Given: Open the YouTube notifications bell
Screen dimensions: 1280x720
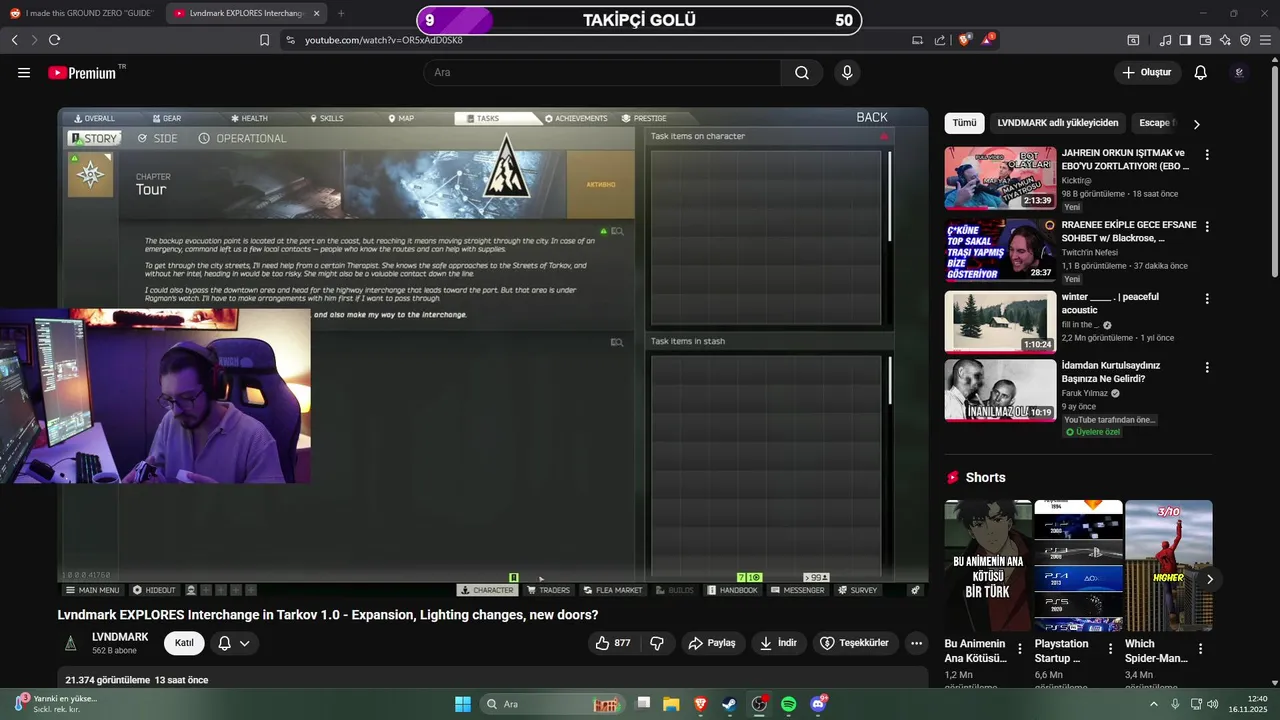Looking at the screenshot, I should pyautogui.click(x=1201, y=73).
